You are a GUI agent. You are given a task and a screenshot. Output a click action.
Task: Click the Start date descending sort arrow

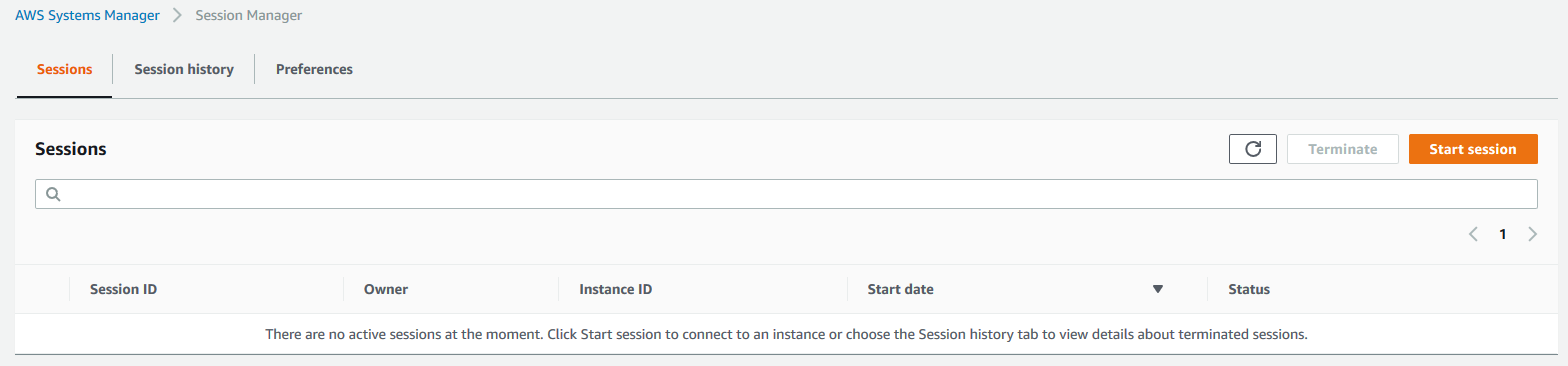1158,289
